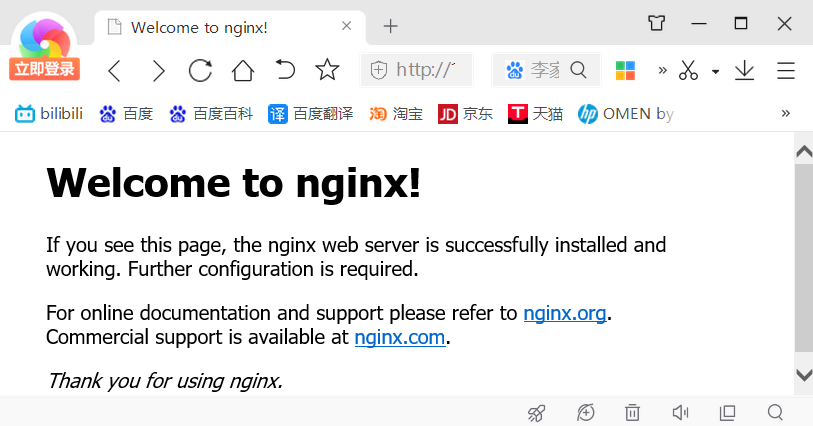Viewport: 813px width, 426px height.
Task: Follow the nginx.org link
Action: [x=565, y=313]
